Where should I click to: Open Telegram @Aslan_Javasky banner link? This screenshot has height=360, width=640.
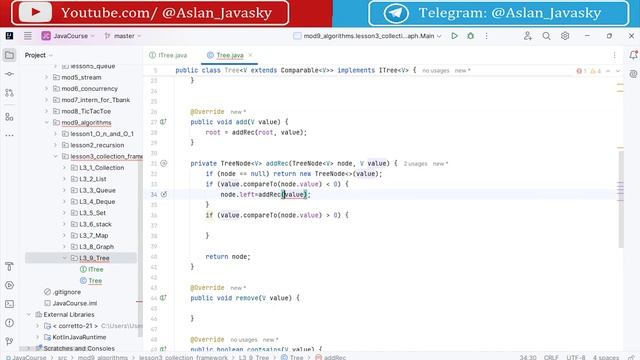click(498, 13)
